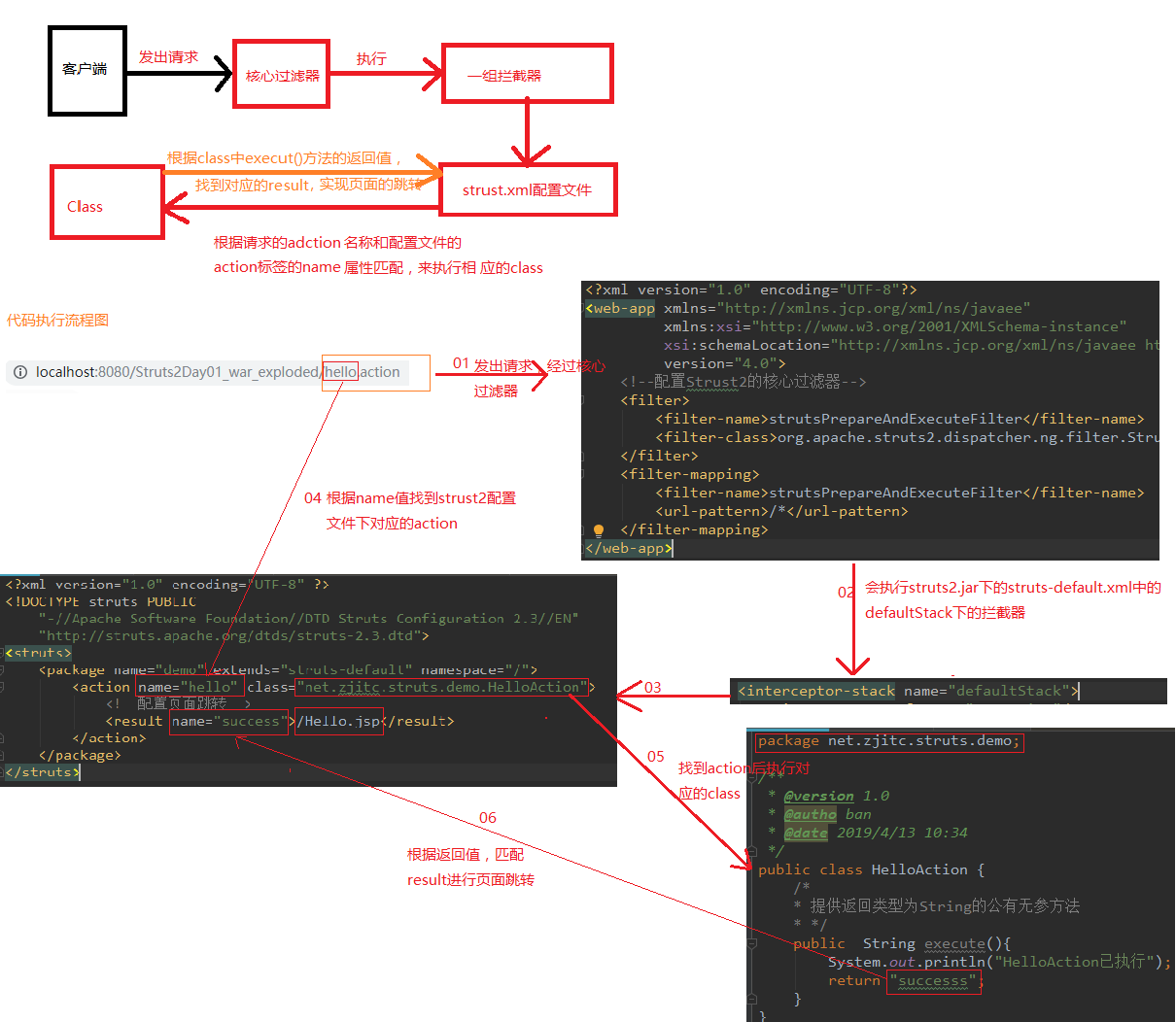Click the Class box label
The height and width of the screenshot is (1022, 1176).
coord(85,206)
